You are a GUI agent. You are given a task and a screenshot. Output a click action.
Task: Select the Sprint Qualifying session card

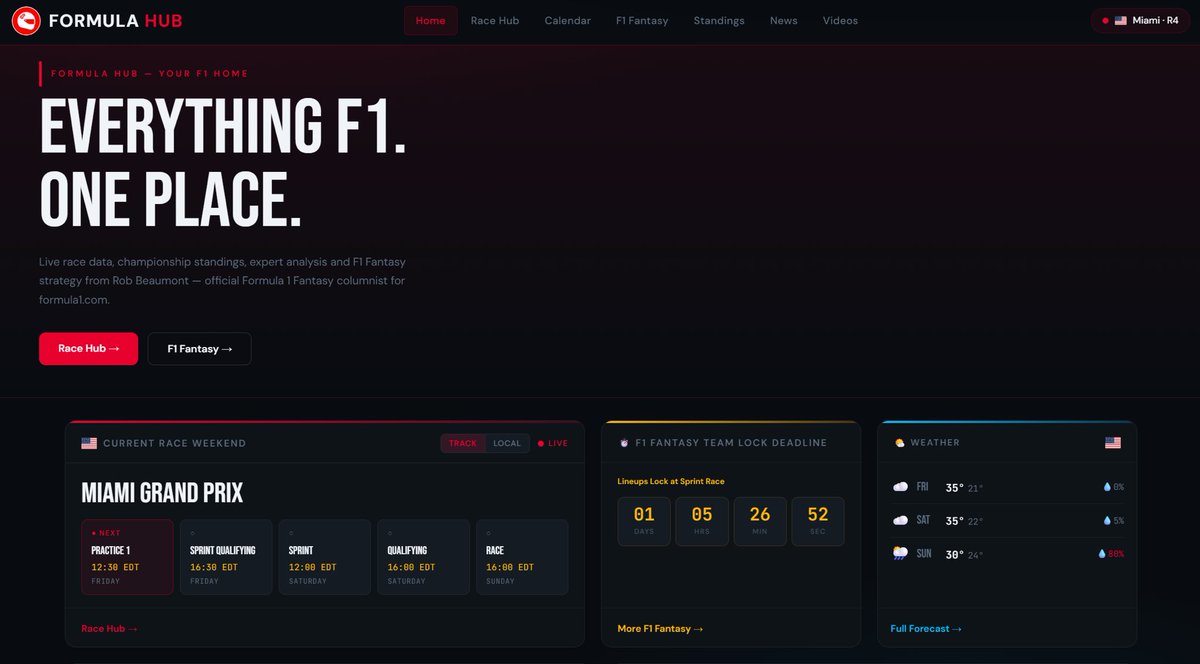pyautogui.click(x=226, y=557)
